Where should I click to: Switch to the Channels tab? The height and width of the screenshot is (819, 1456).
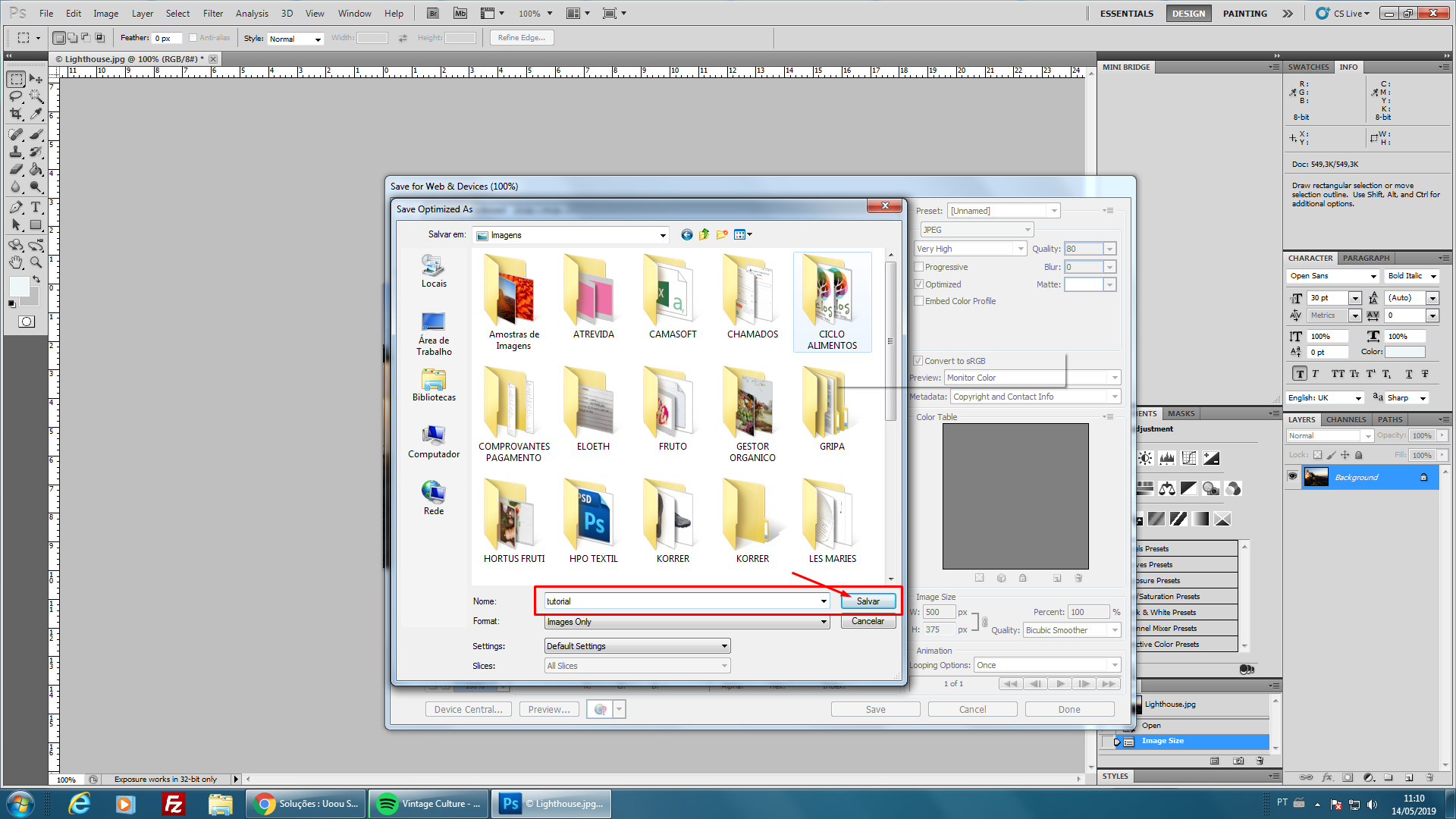pos(1345,419)
